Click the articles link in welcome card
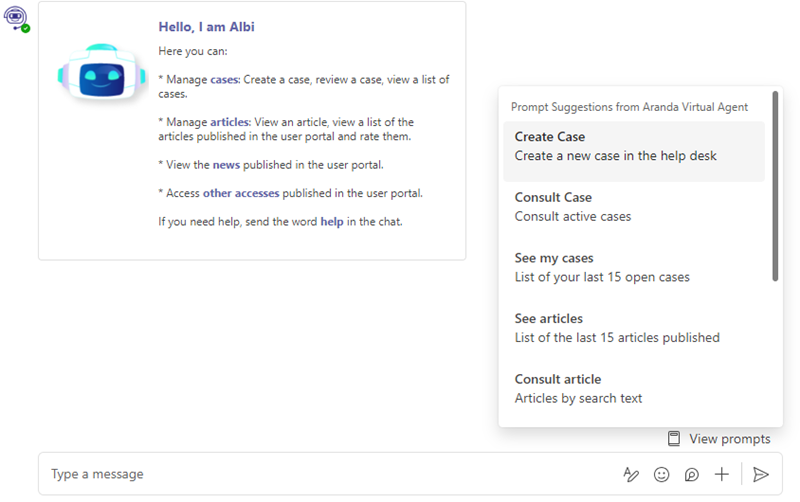 point(230,122)
